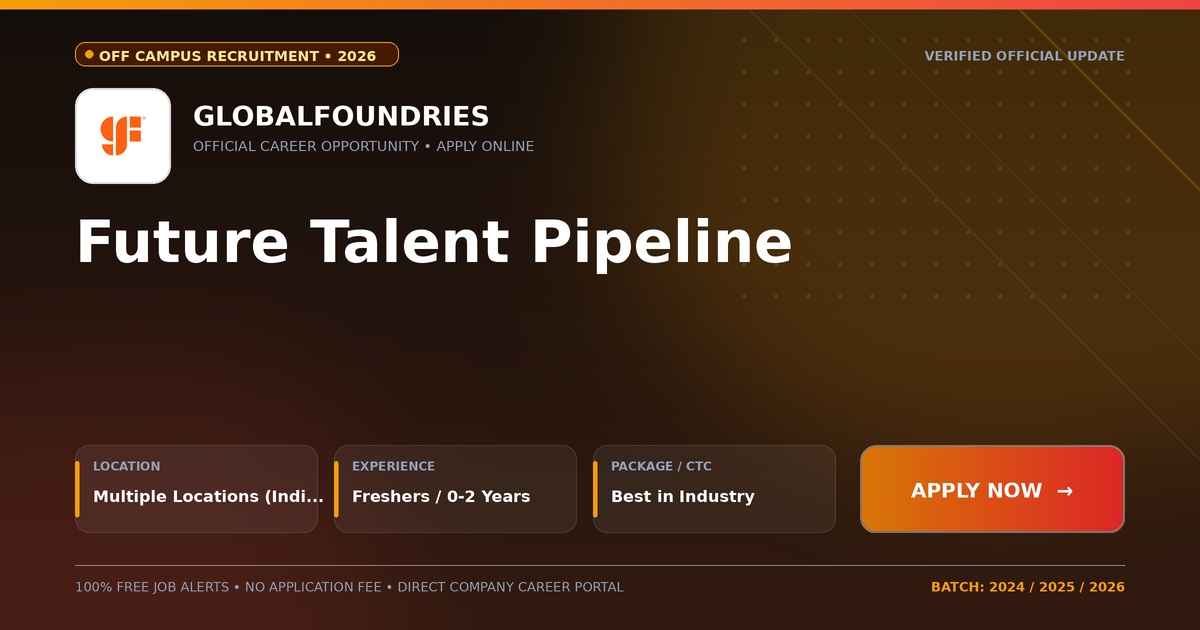Click the orange dot in recruitment badge
This screenshot has height=630, width=1200.
(89, 55)
